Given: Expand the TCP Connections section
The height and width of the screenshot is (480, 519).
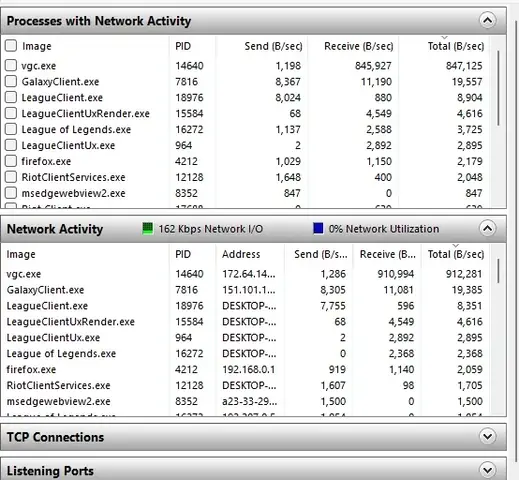Looking at the screenshot, I should pyautogui.click(x=487, y=437).
